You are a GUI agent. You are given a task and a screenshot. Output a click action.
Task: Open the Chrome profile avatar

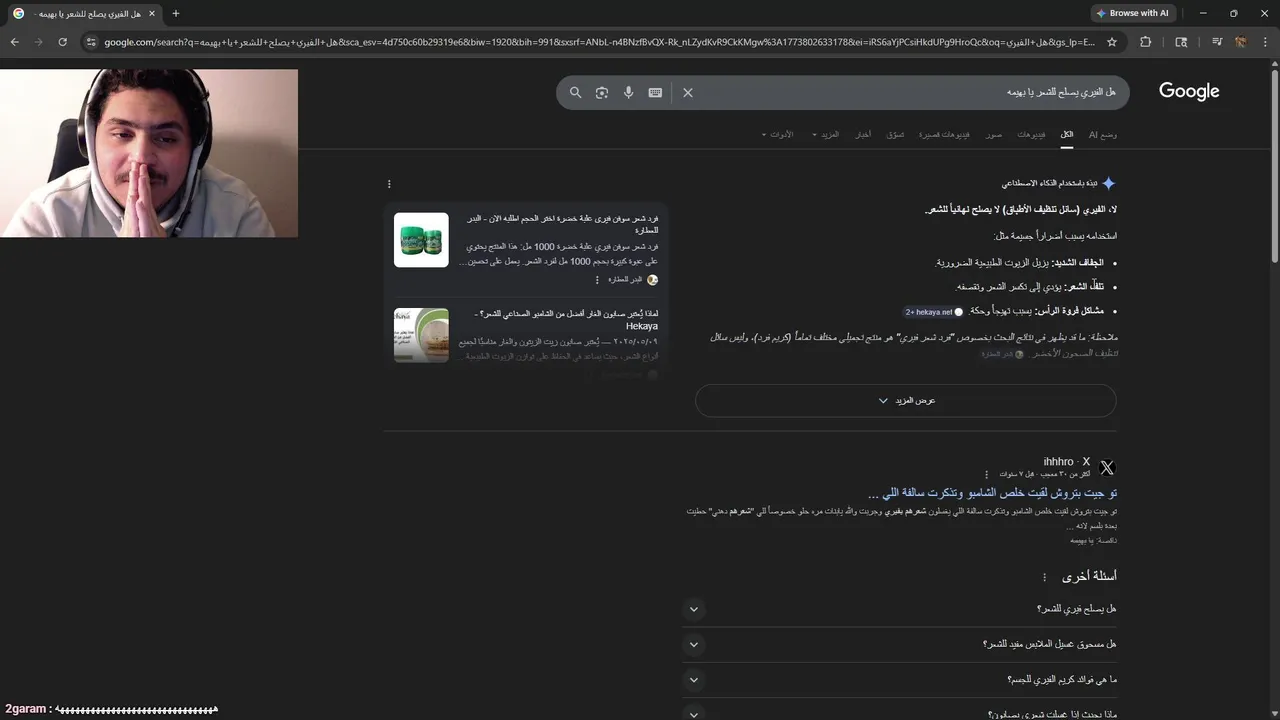(1241, 42)
